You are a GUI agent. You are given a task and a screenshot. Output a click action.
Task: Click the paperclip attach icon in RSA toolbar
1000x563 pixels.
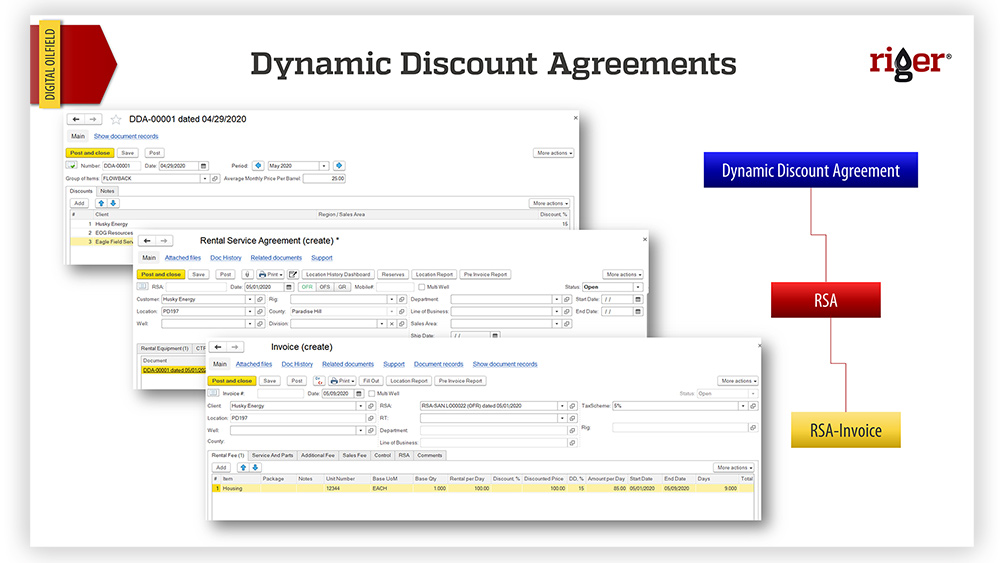tap(247, 274)
